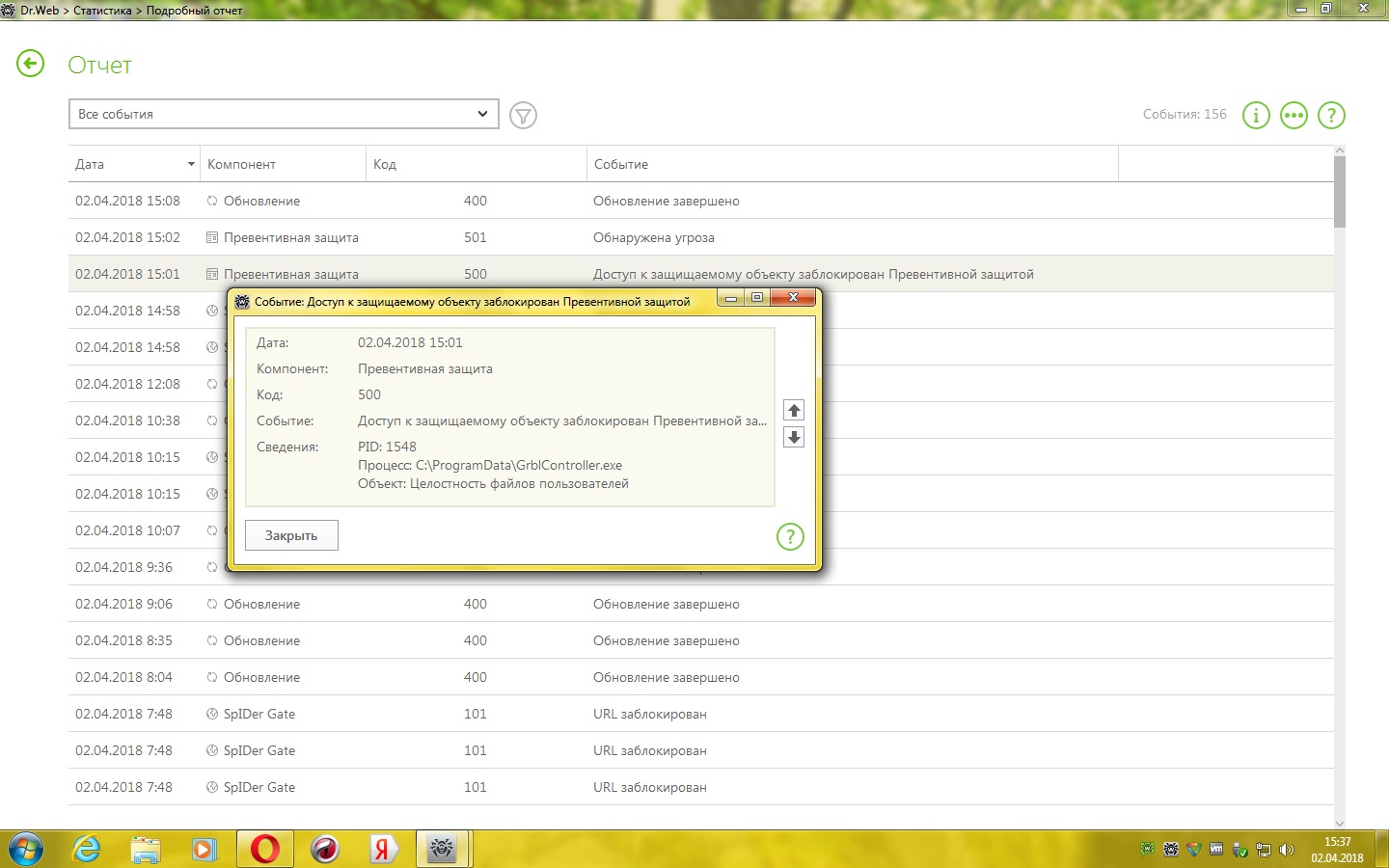Open Windows Start menu
Screen dimensions: 1389x868
[x=26, y=849]
